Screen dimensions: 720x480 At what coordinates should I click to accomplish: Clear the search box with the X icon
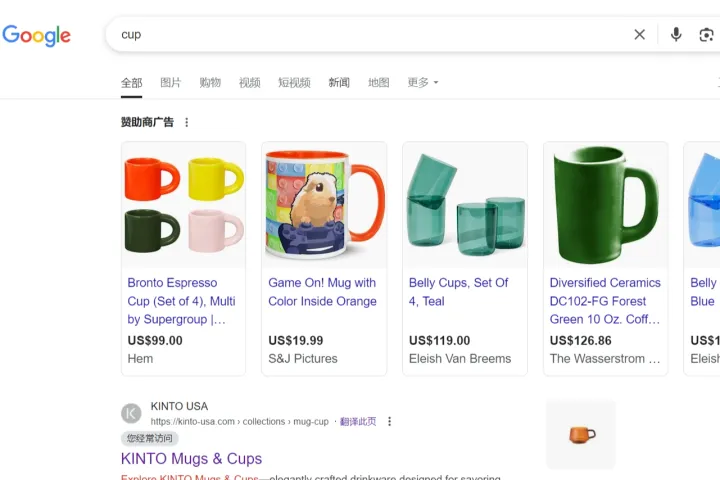pyautogui.click(x=639, y=34)
